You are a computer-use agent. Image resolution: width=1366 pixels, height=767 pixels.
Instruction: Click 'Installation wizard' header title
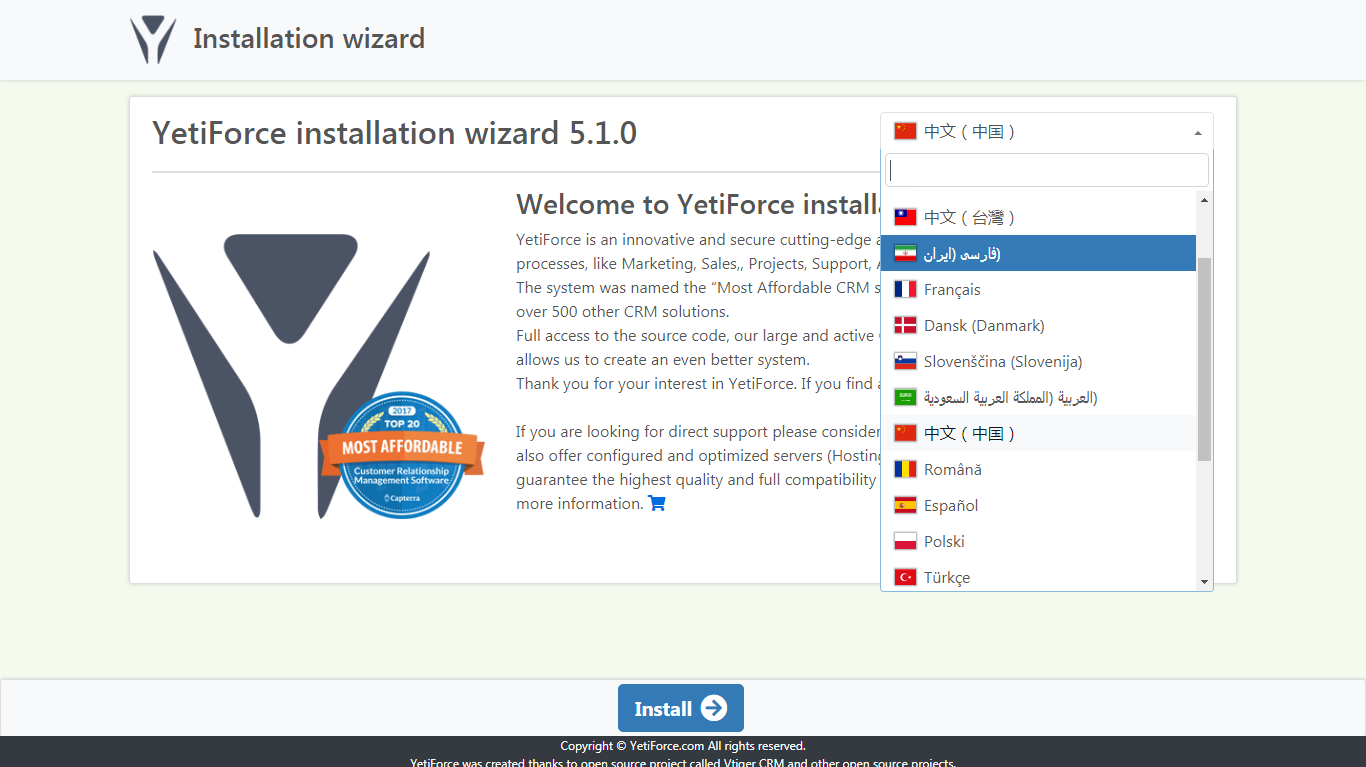309,39
